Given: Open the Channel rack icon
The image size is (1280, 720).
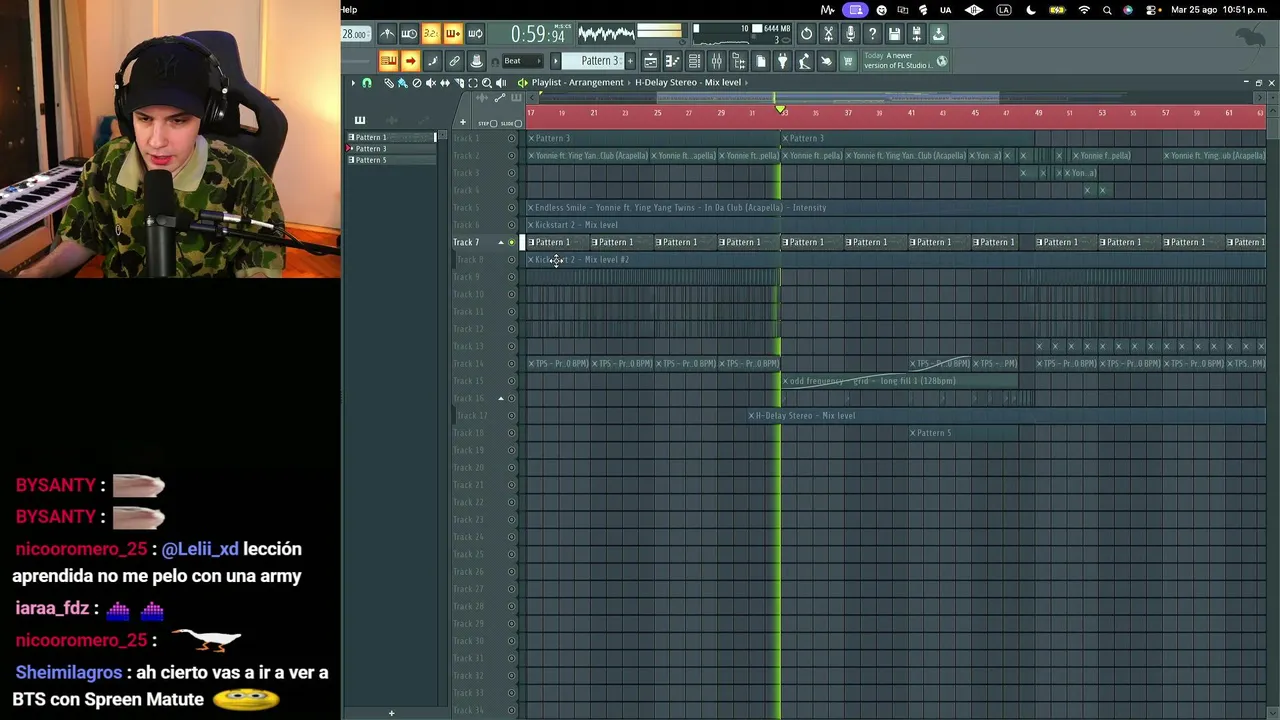Looking at the screenshot, I should [x=694, y=61].
